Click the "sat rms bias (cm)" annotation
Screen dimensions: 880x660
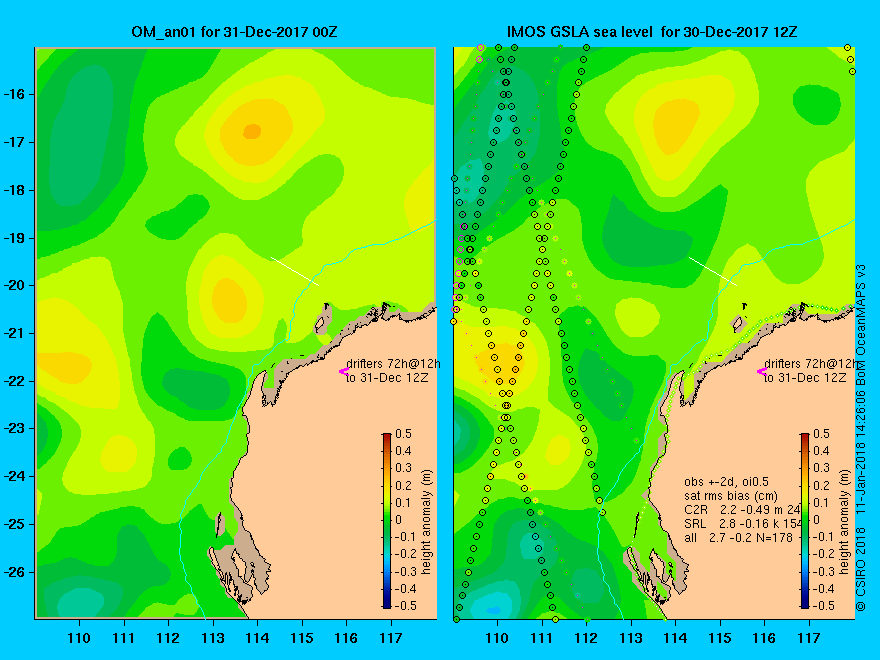point(731,496)
